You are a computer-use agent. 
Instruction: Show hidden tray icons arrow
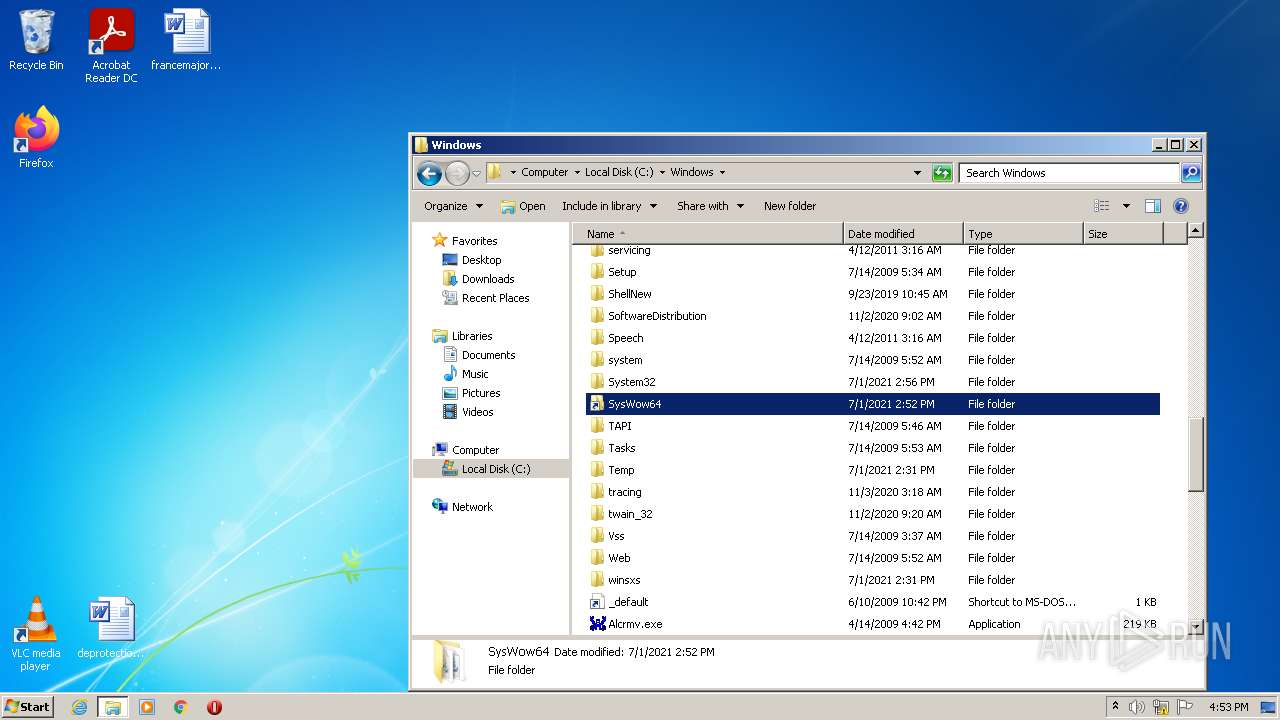coord(1115,706)
